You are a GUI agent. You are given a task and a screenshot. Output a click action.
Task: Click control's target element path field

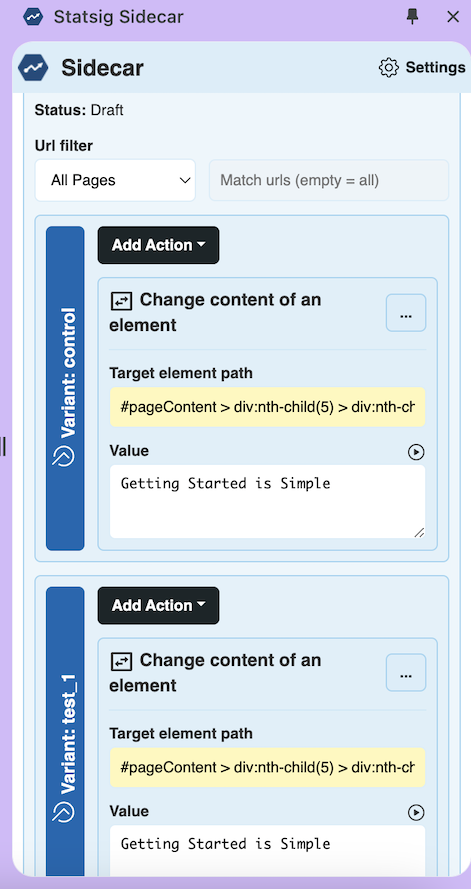pyautogui.click(x=267, y=407)
